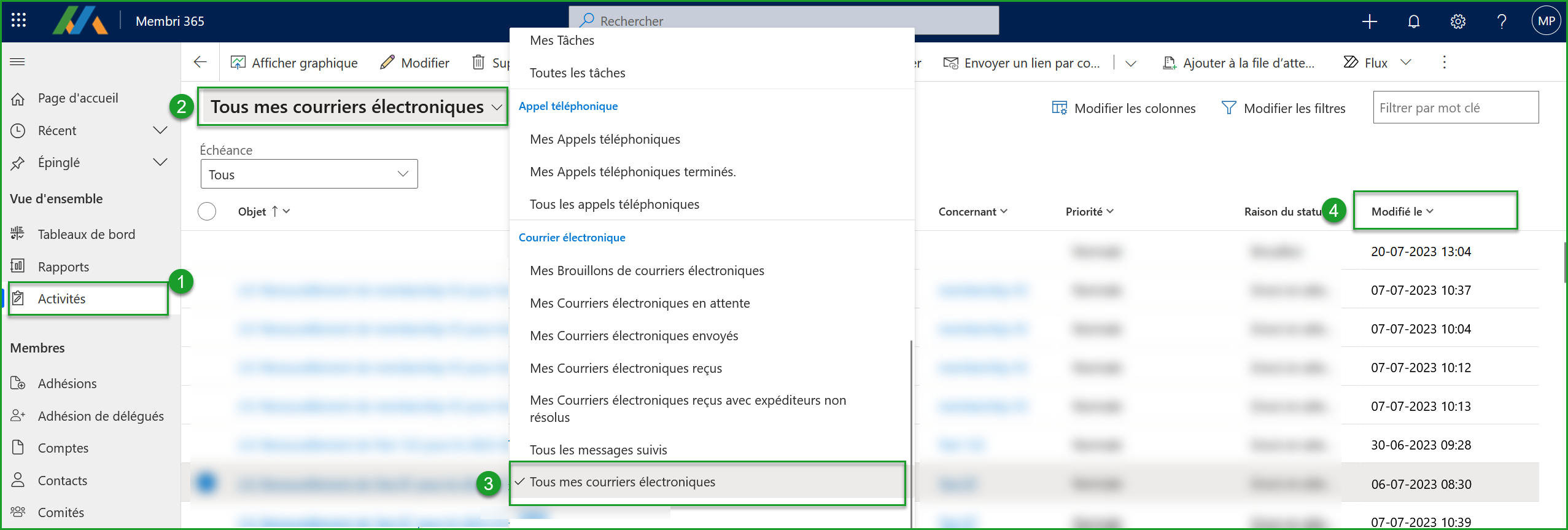Click the Filtrer par mot clé field
Viewport: 1568px width, 530px height.
tap(1455, 108)
